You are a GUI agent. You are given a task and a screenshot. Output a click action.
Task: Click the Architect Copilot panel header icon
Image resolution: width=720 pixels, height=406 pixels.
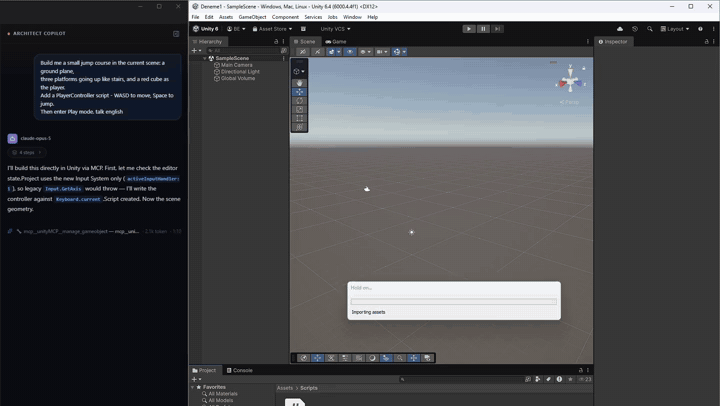coord(176,34)
